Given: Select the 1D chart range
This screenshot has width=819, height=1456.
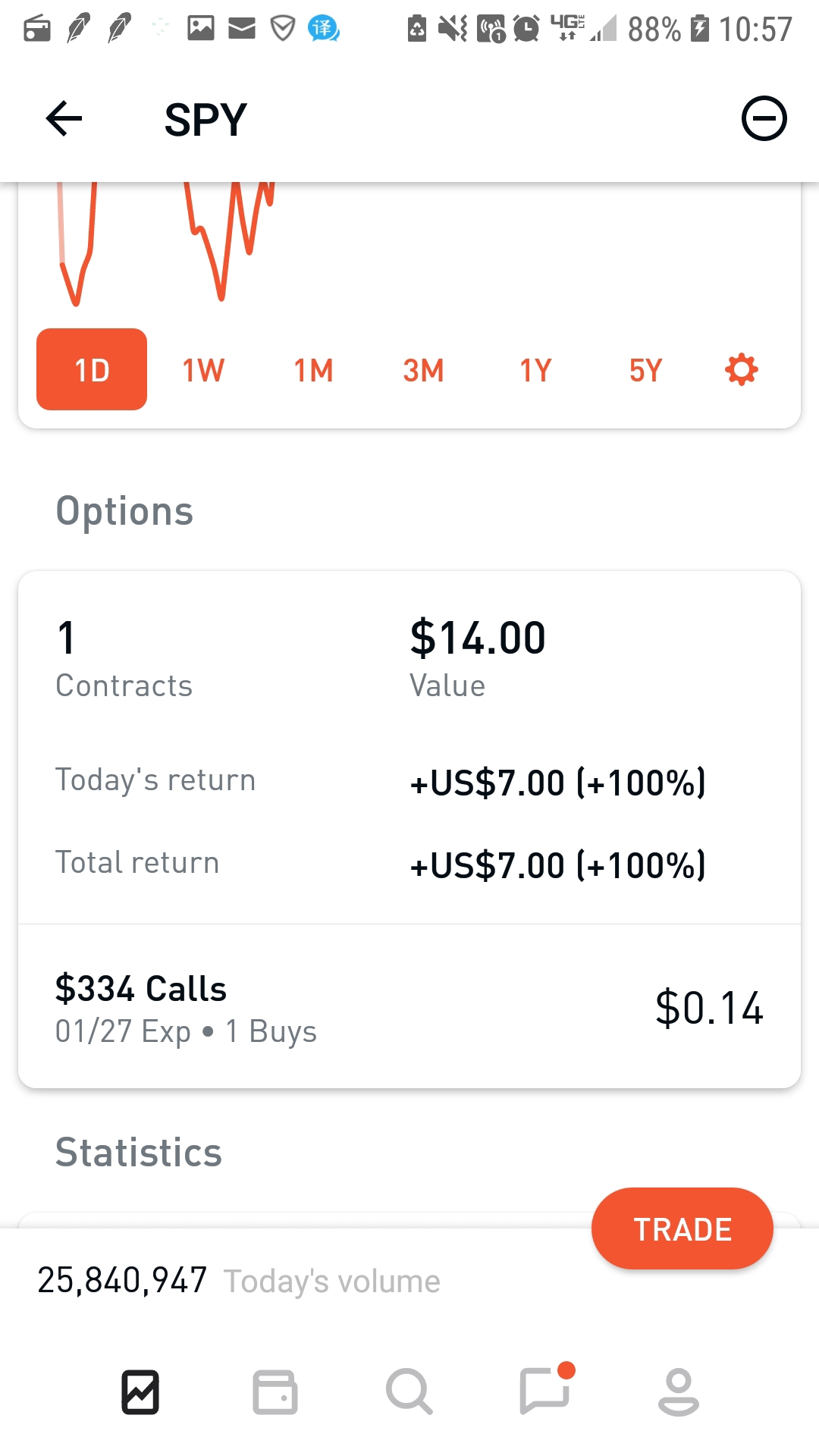Looking at the screenshot, I should (x=92, y=369).
